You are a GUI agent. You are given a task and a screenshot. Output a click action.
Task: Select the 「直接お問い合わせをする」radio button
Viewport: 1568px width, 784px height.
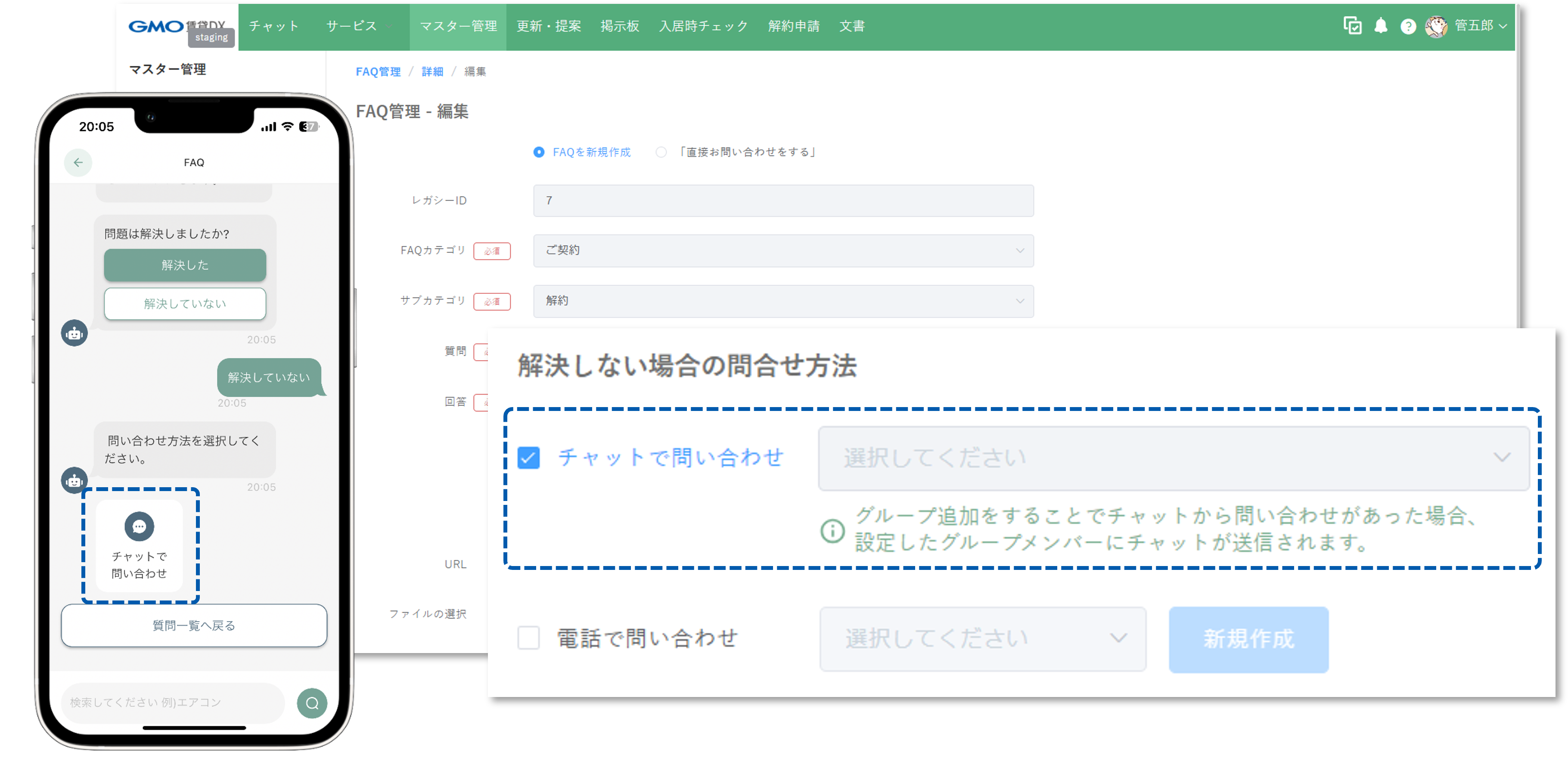[661, 152]
